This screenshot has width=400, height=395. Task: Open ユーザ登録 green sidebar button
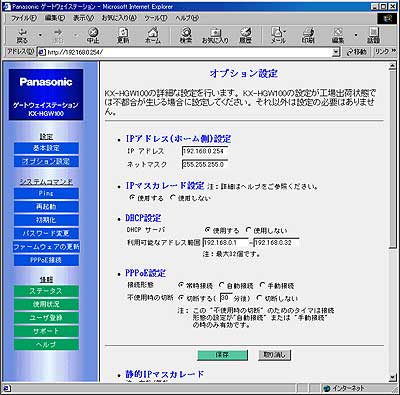coord(46,318)
